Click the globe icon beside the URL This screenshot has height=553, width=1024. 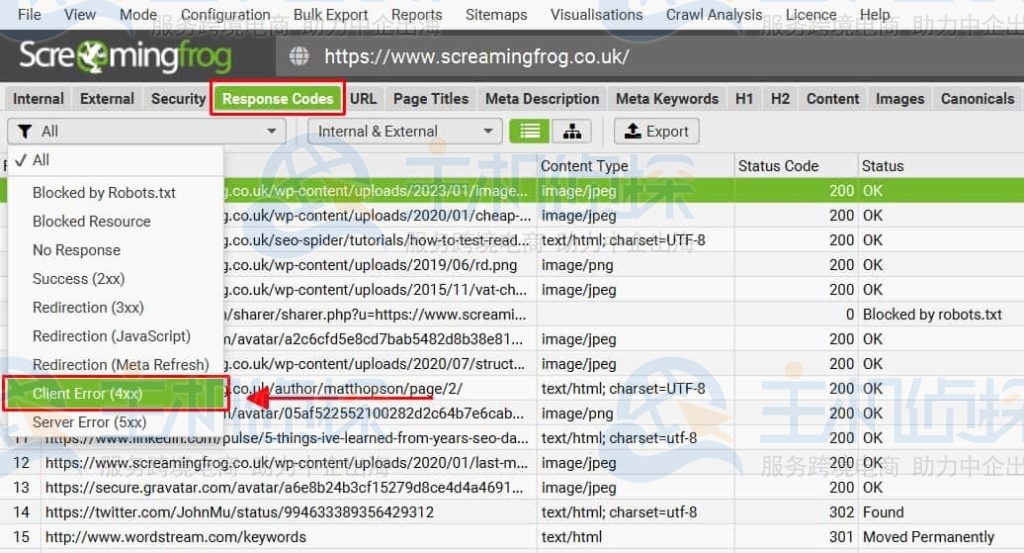click(x=299, y=57)
